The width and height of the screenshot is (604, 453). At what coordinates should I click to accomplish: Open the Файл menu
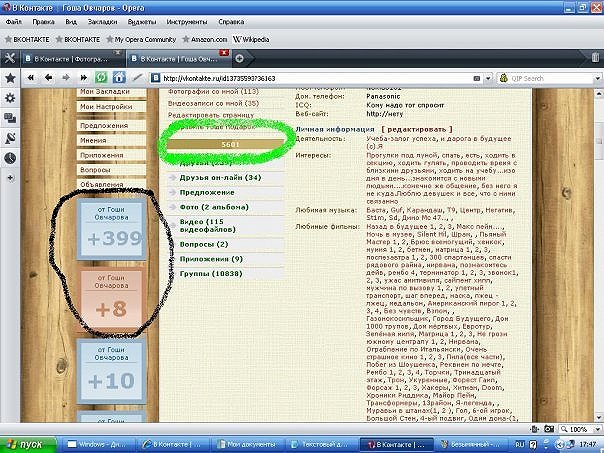(x=14, y=22)
